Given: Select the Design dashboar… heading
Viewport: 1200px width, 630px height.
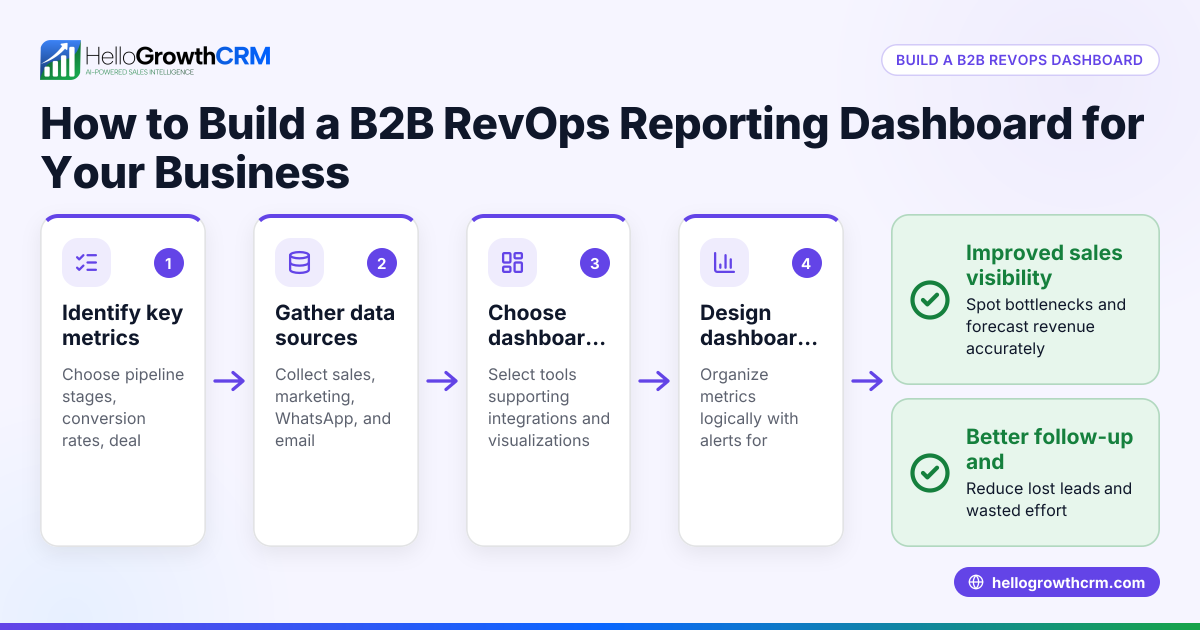Looking at the screenshot, I should [x=759, y=325].
